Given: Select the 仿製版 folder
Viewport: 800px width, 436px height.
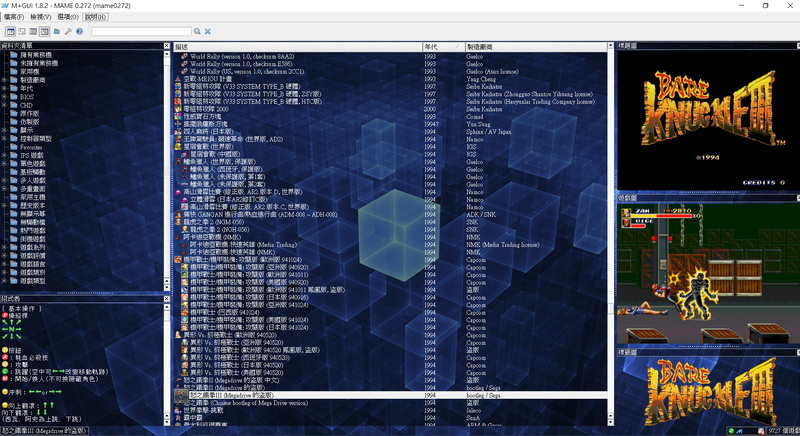Looking at the screenshot, I should 25,122.
